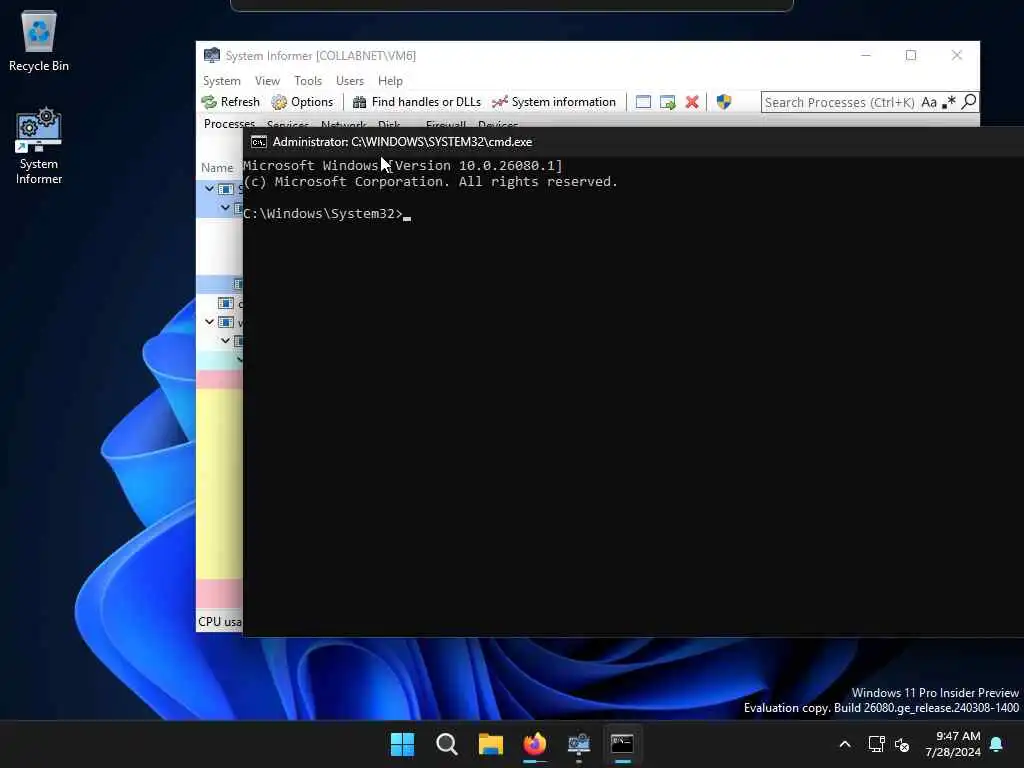Click the search magnifier icon

[969, 102]
